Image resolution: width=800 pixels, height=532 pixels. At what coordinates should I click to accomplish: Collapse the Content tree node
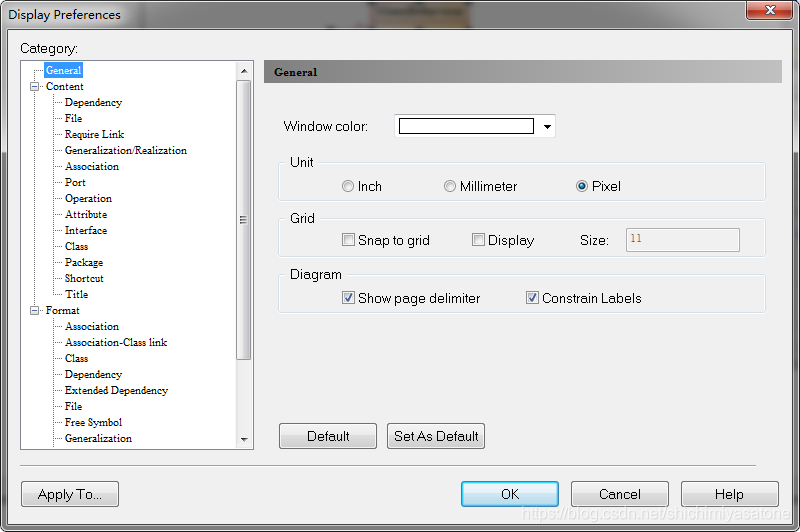pyautogui.click(x=35, y=86)
